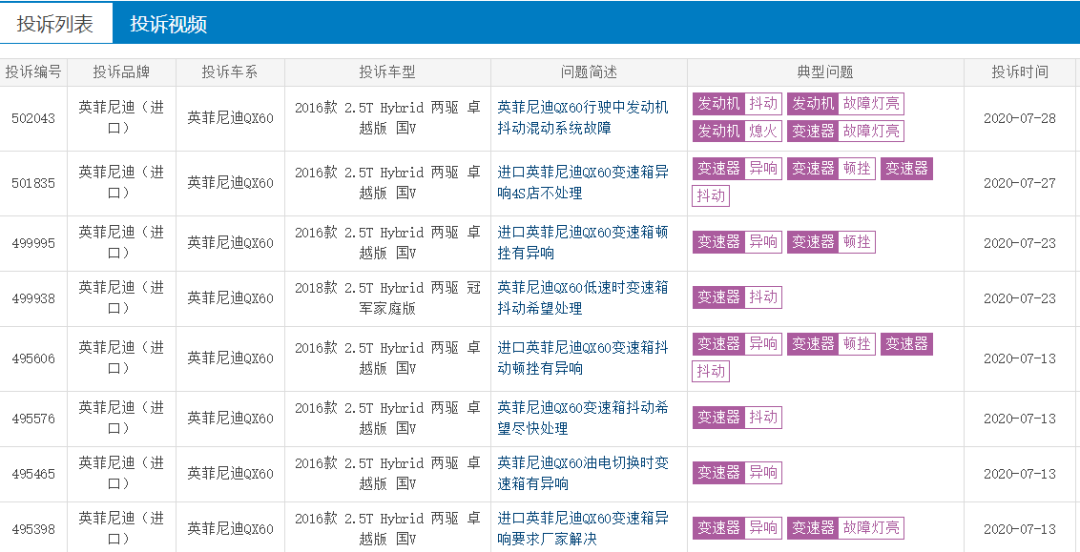Click the 2016款 model cell in row 495465
1080x552 pixels.
coord(387,473)
